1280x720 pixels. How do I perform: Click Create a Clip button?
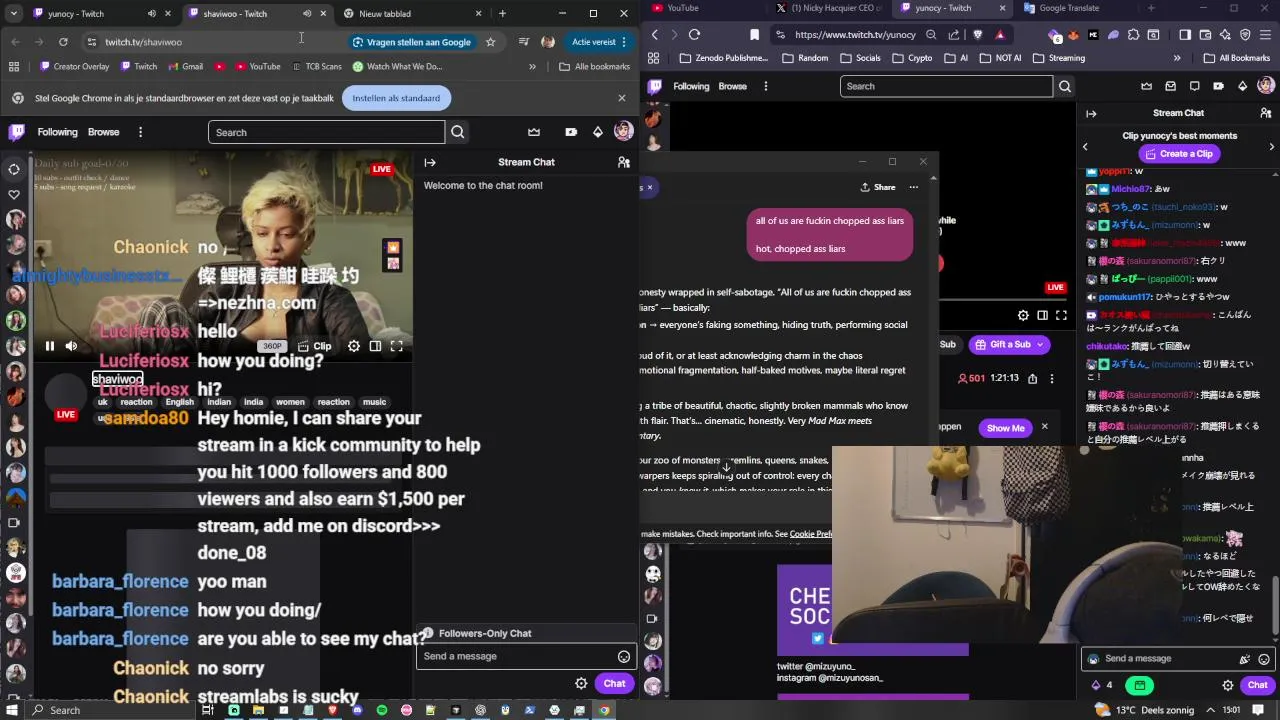1179,154
